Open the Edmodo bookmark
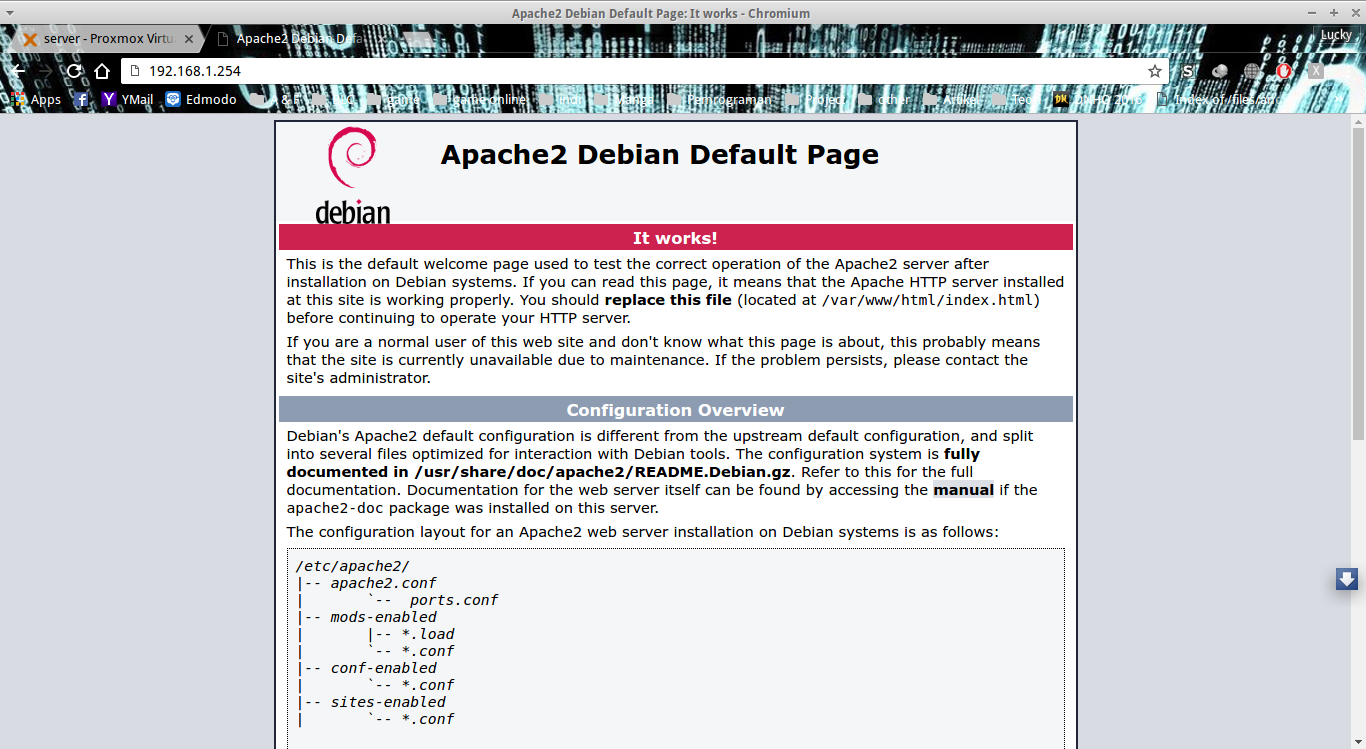1366x749 pixels. 201,100
